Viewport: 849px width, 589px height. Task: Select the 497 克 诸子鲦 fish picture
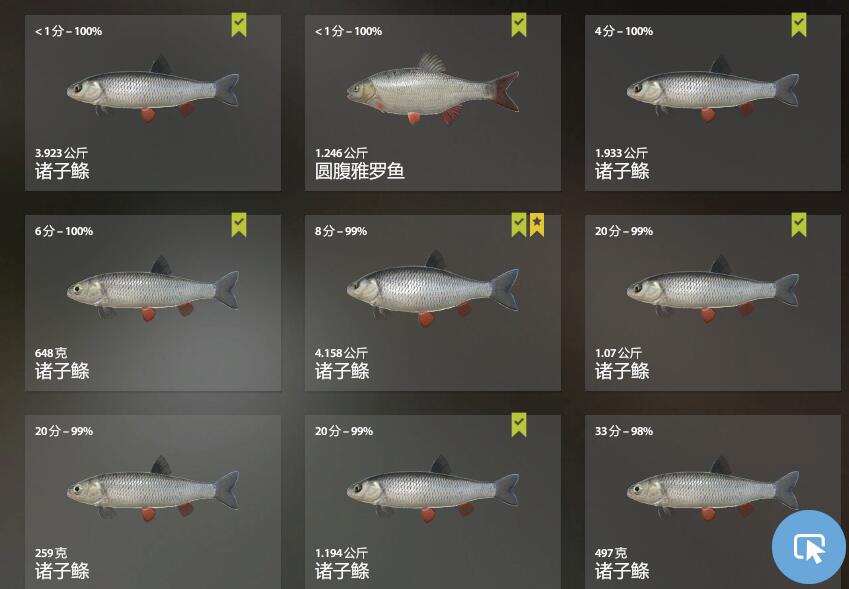(713, 489)
